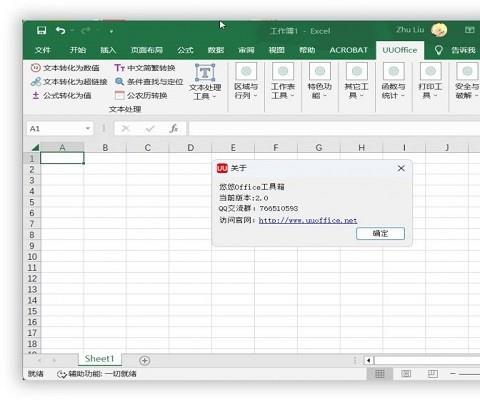Viewport: 480px width, 400px height.
Task: Click the sheet navigation right arrow
Action: pos(54,360)
